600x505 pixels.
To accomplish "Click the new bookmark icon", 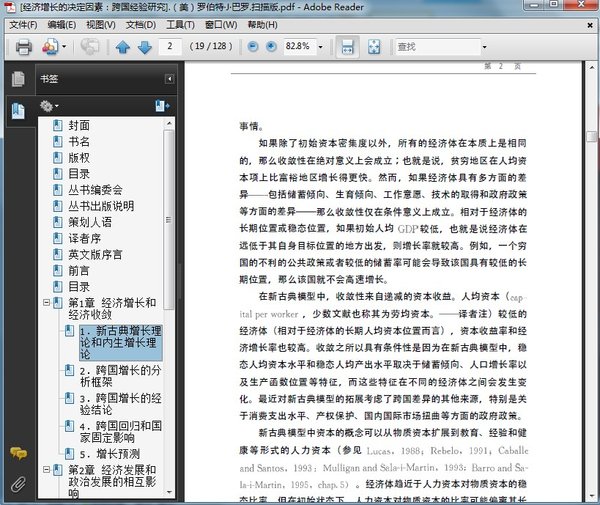I will (162, 105).
